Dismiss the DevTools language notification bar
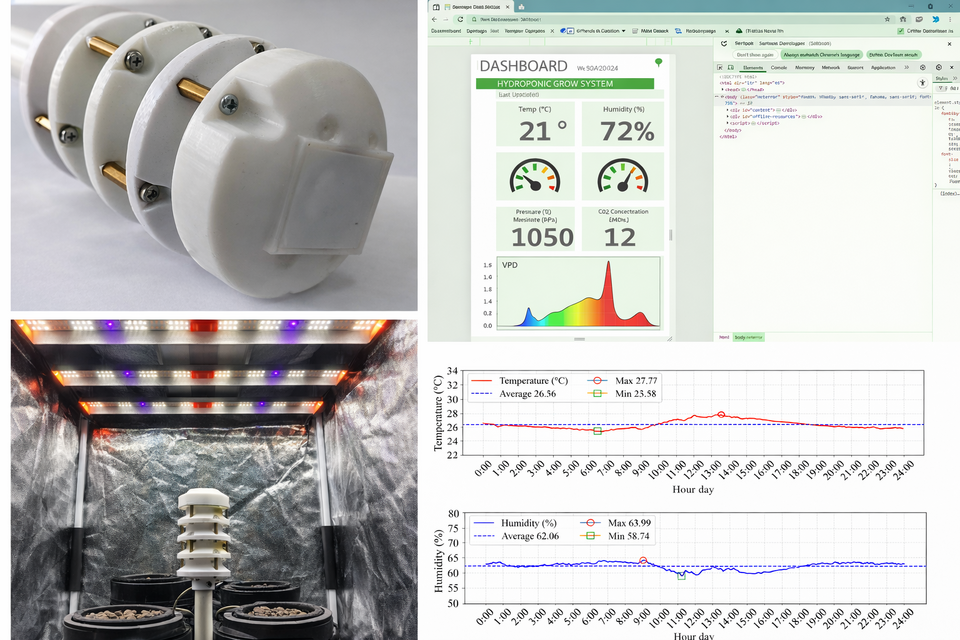 950,44
